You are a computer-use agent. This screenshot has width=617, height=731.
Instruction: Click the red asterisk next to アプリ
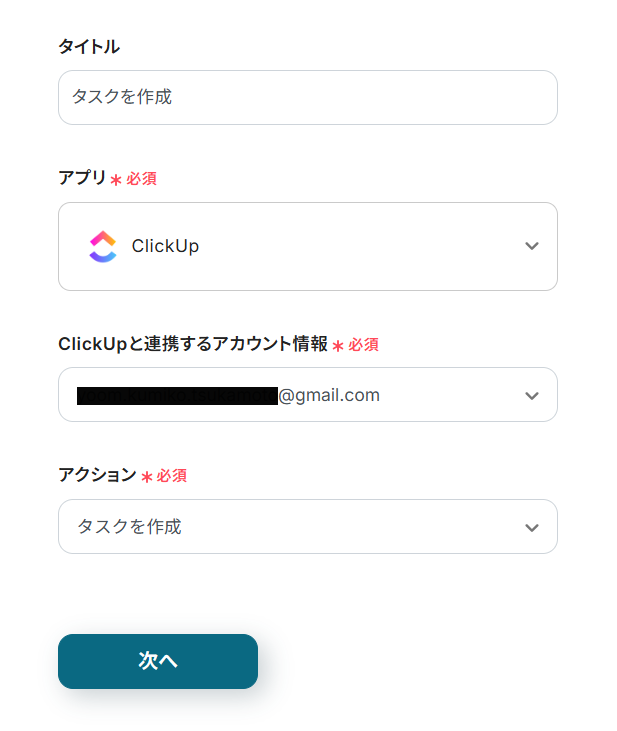(x=116, y=180)
